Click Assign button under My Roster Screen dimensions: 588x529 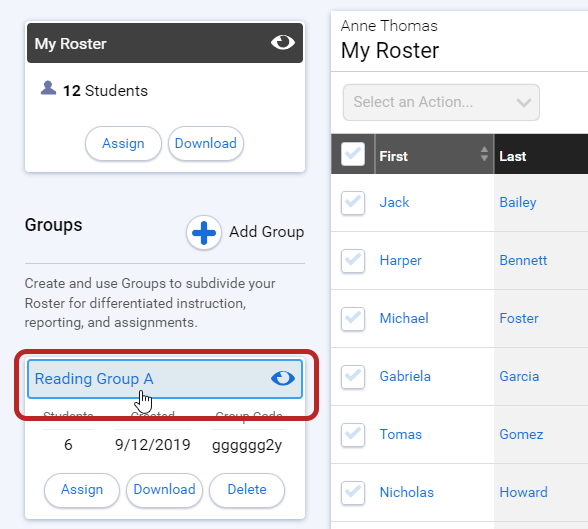tap(123, 144)
